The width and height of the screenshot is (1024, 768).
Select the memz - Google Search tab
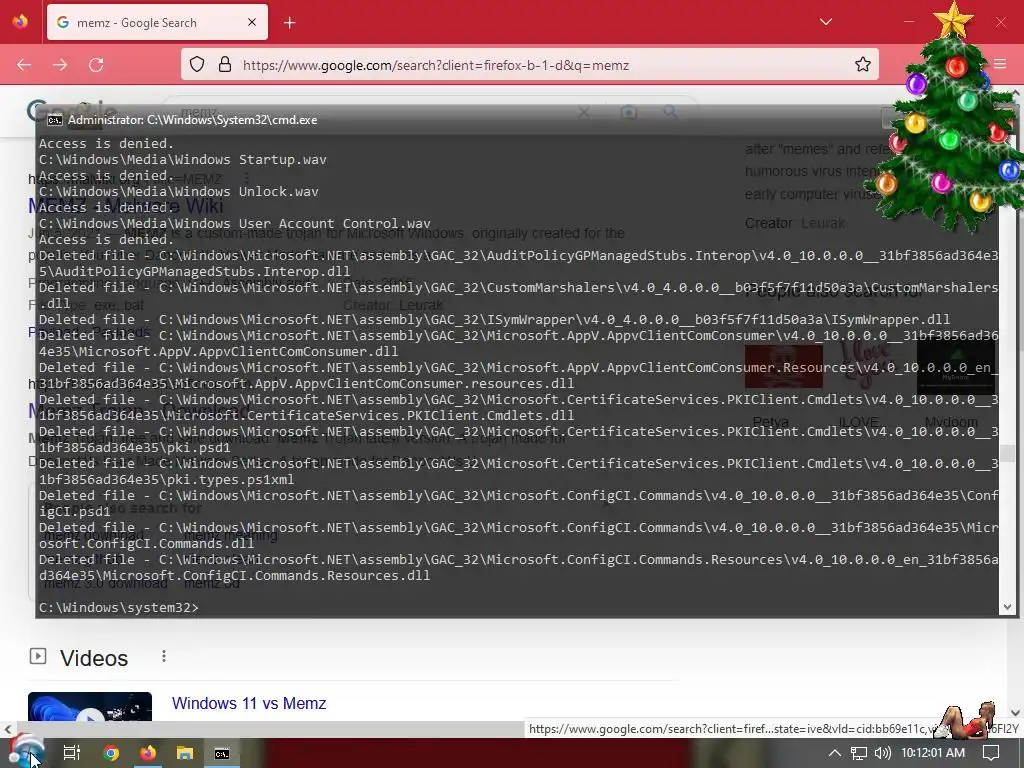click(157, 22)
